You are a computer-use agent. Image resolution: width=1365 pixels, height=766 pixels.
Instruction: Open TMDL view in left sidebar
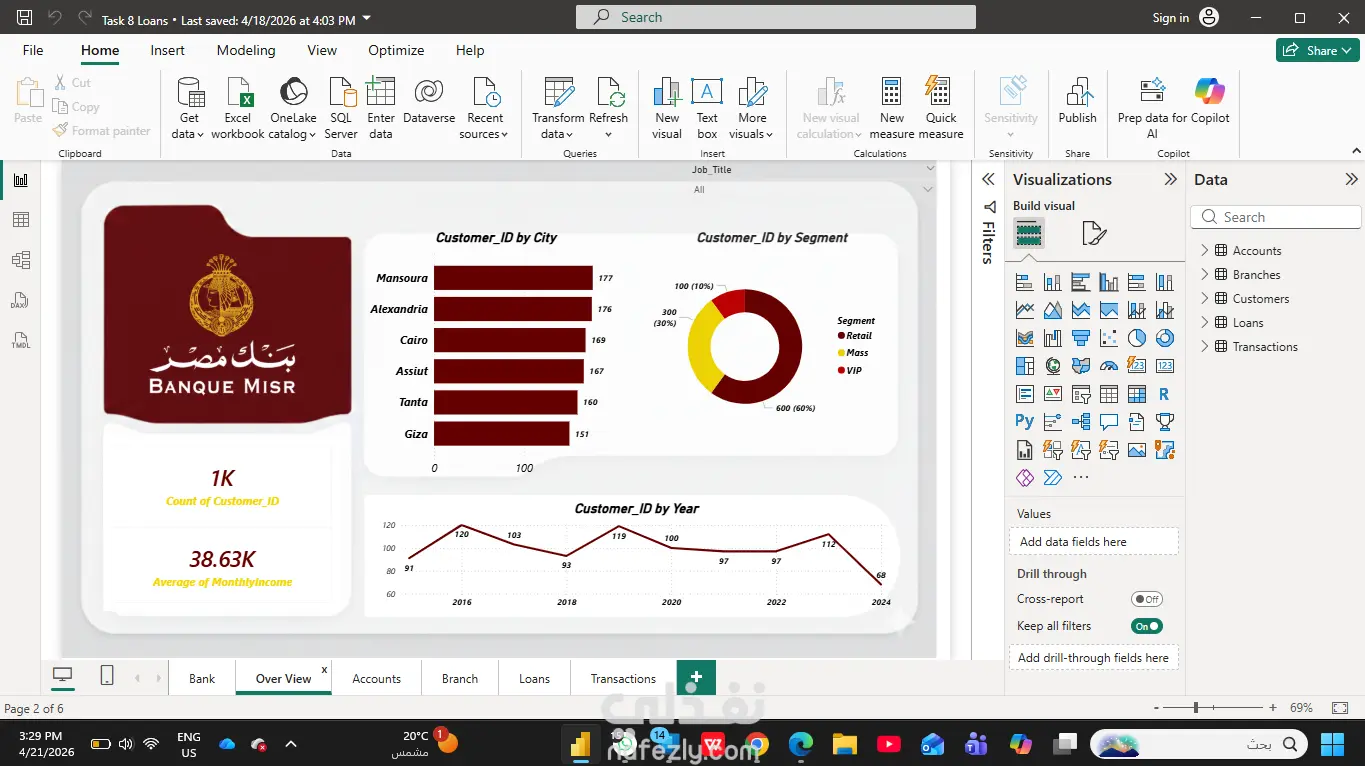pyautogui.click(x=21, y=340)
